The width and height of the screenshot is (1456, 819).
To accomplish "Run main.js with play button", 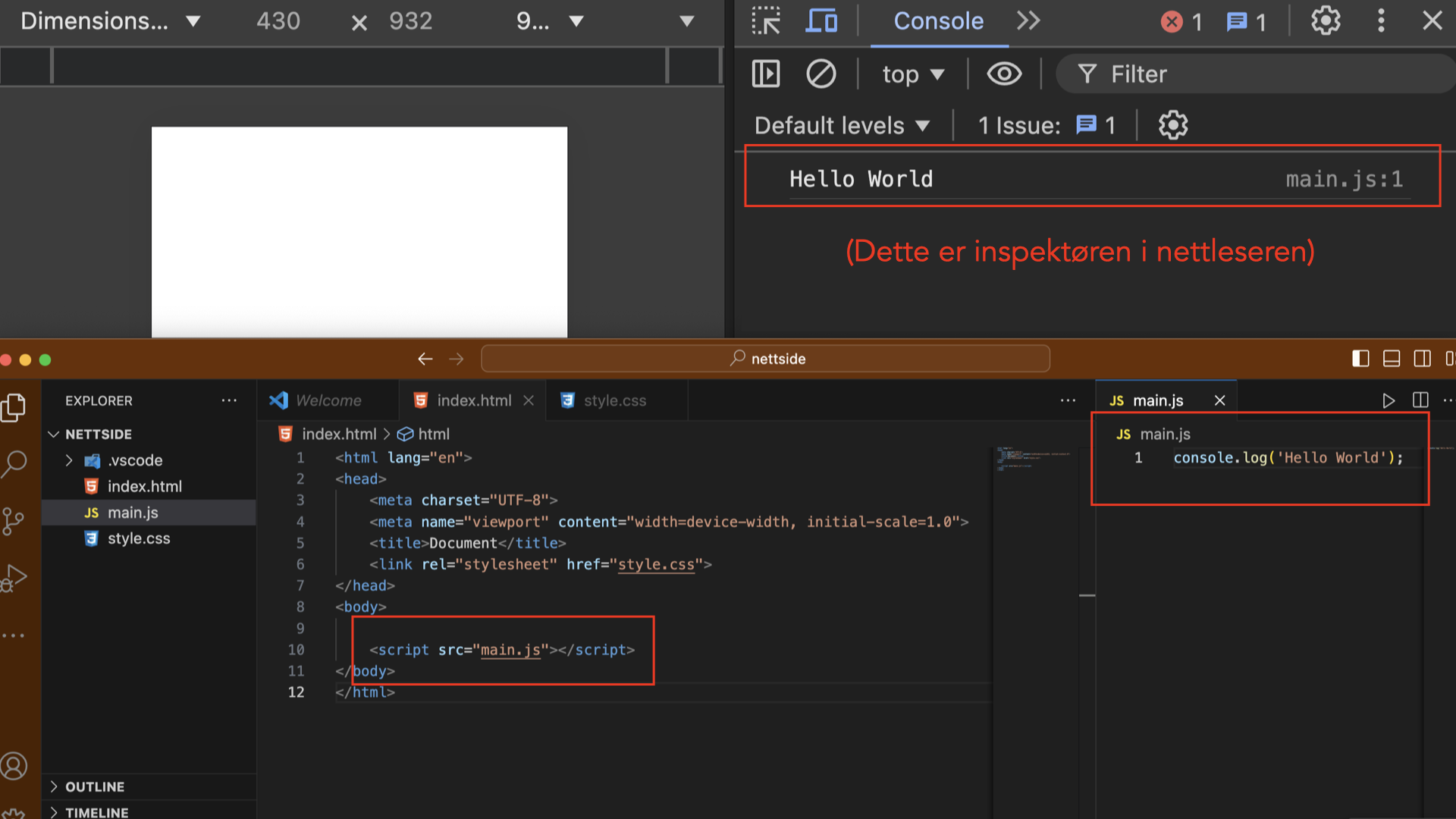I will (1389, 400).
